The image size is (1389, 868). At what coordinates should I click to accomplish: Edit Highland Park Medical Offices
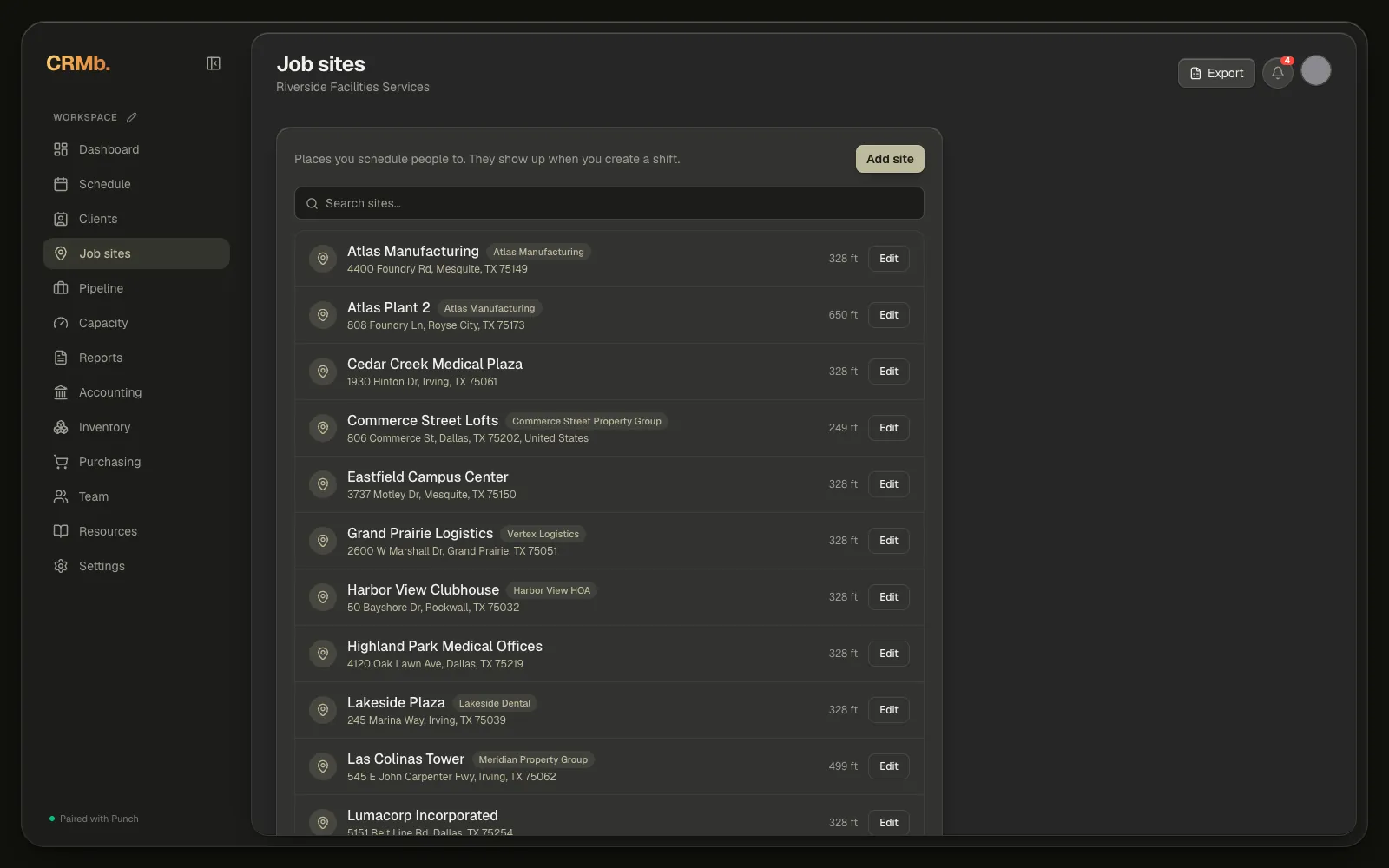click(889, 654)
